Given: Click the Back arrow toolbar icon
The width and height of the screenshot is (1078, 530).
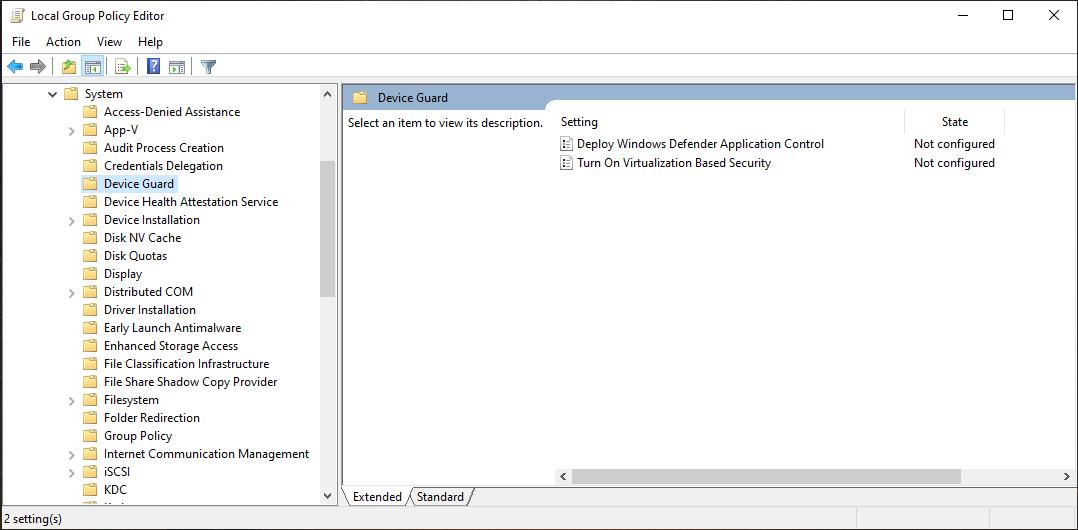Looking at the screenshot, I should tap(15, 67).
